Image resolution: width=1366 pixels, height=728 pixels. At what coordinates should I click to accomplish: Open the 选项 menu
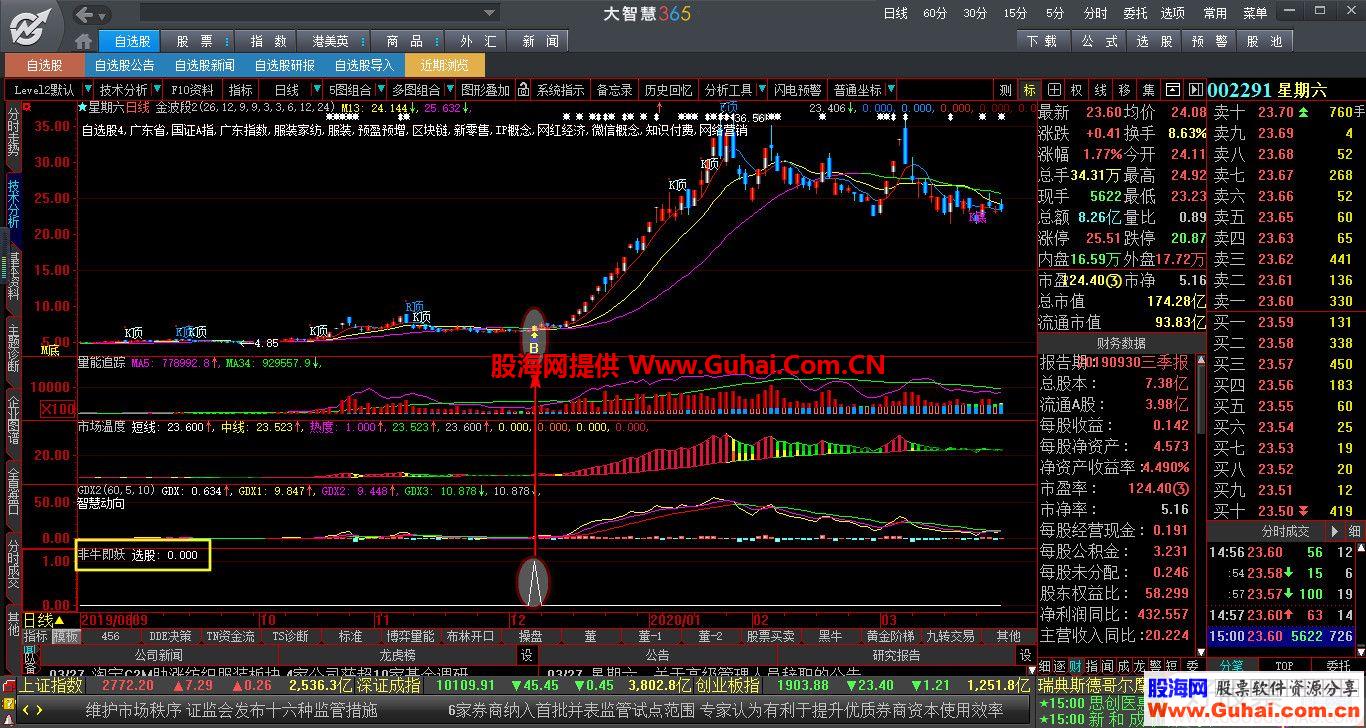(1173, 14)
